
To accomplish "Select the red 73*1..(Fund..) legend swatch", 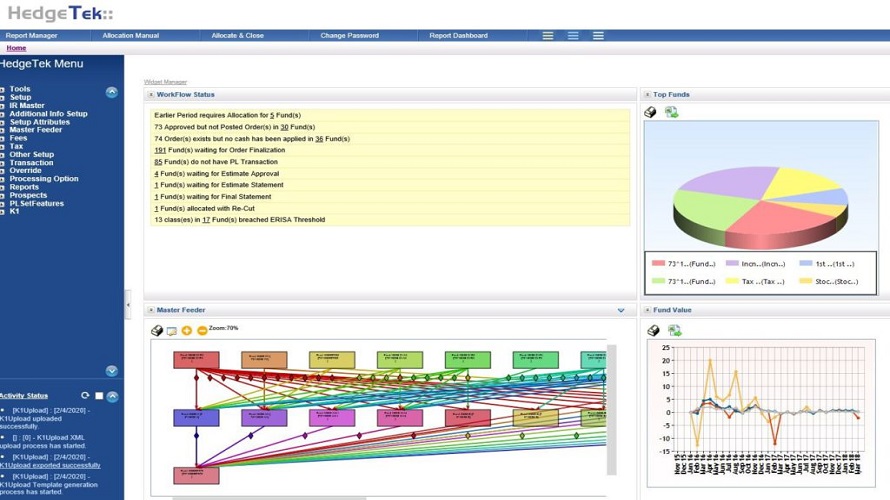I will click(x=658, y=263).
